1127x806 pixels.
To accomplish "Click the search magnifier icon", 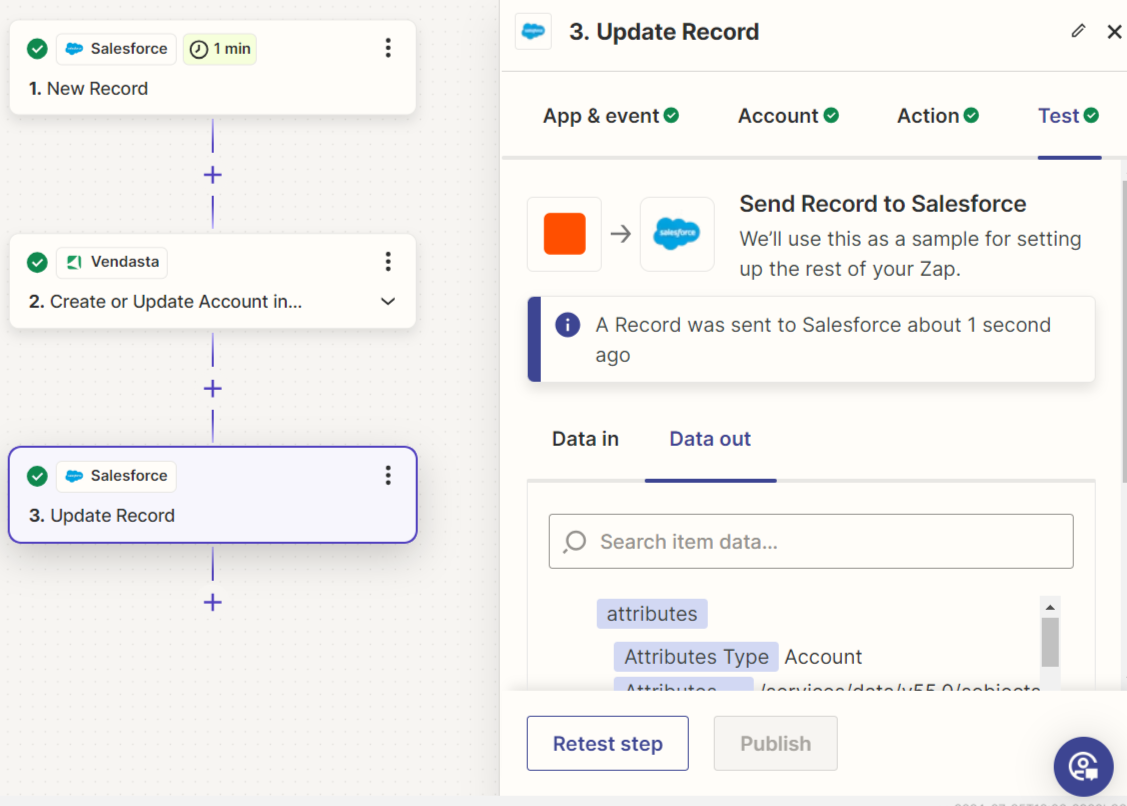I will click(x=575, y=541).
